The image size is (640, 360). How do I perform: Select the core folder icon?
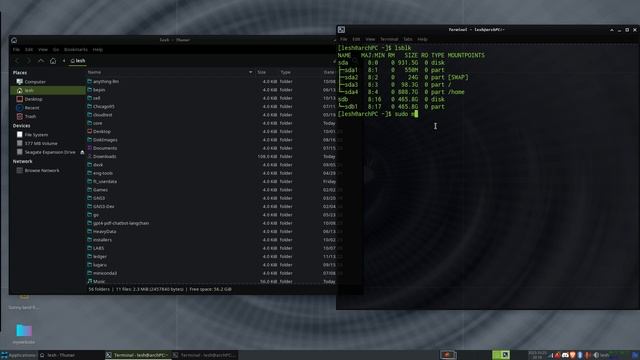pyautogui.click(x=90, y=123)
